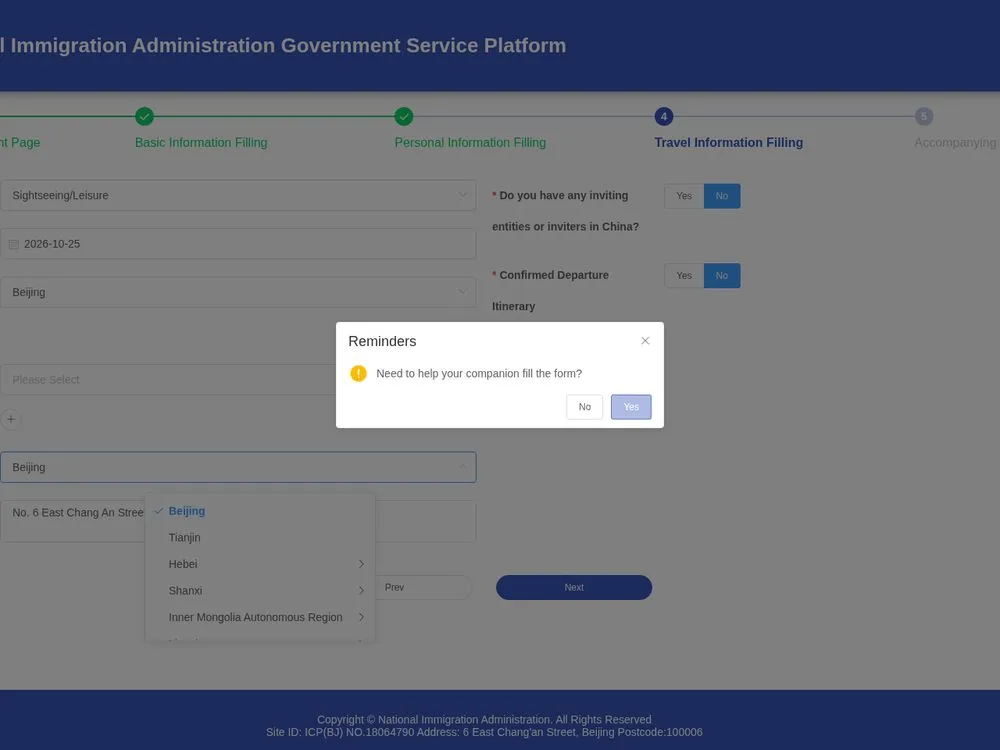Click the step 4 circle icon
Image resolution: width=1000 pixels, height=750 pixels.
[x=663, y=116]
